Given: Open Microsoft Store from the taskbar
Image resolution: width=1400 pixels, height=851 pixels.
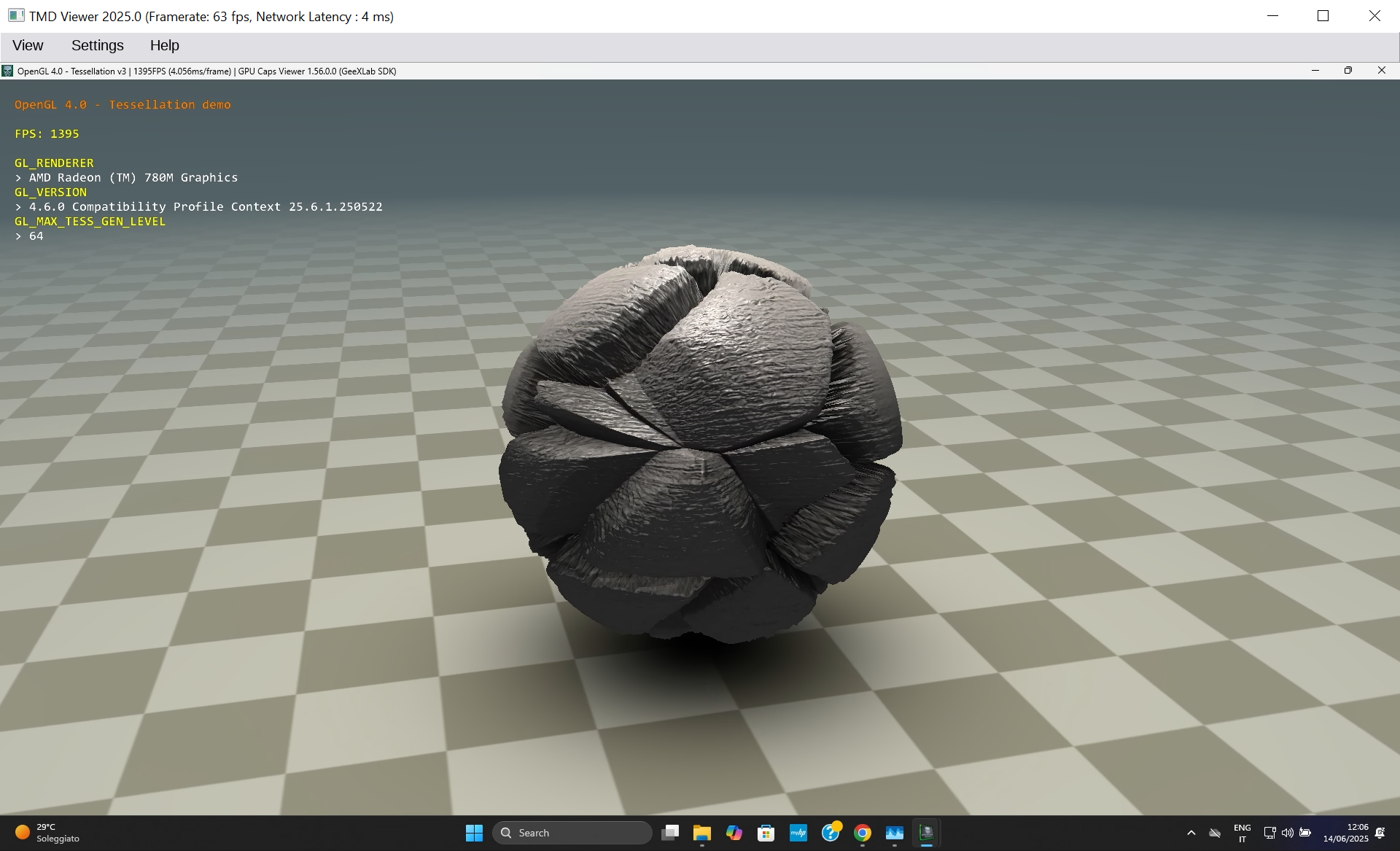Looking at the screenshot, I should point(766,833).
